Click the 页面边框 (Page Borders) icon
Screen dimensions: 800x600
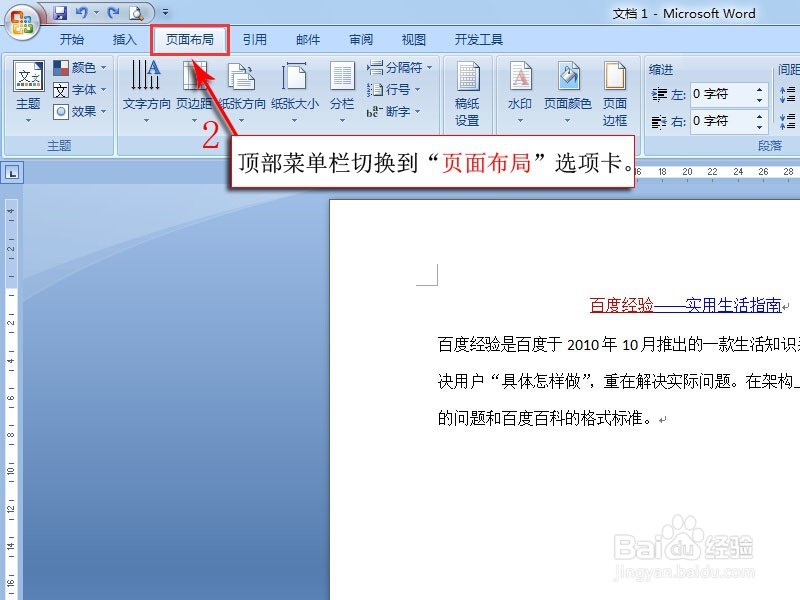[616, 88]
